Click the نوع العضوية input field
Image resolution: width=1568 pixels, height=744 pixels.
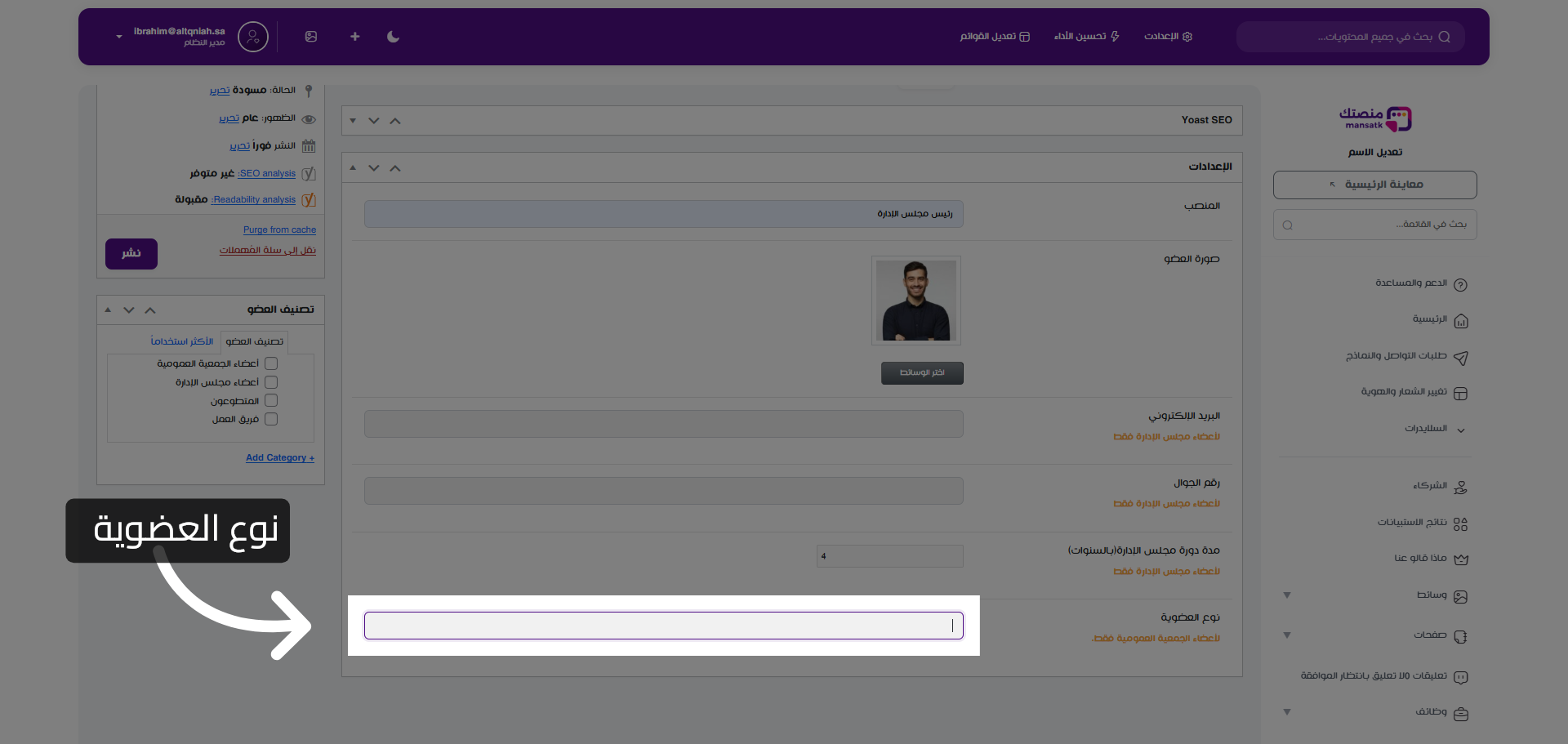point(663,626)
